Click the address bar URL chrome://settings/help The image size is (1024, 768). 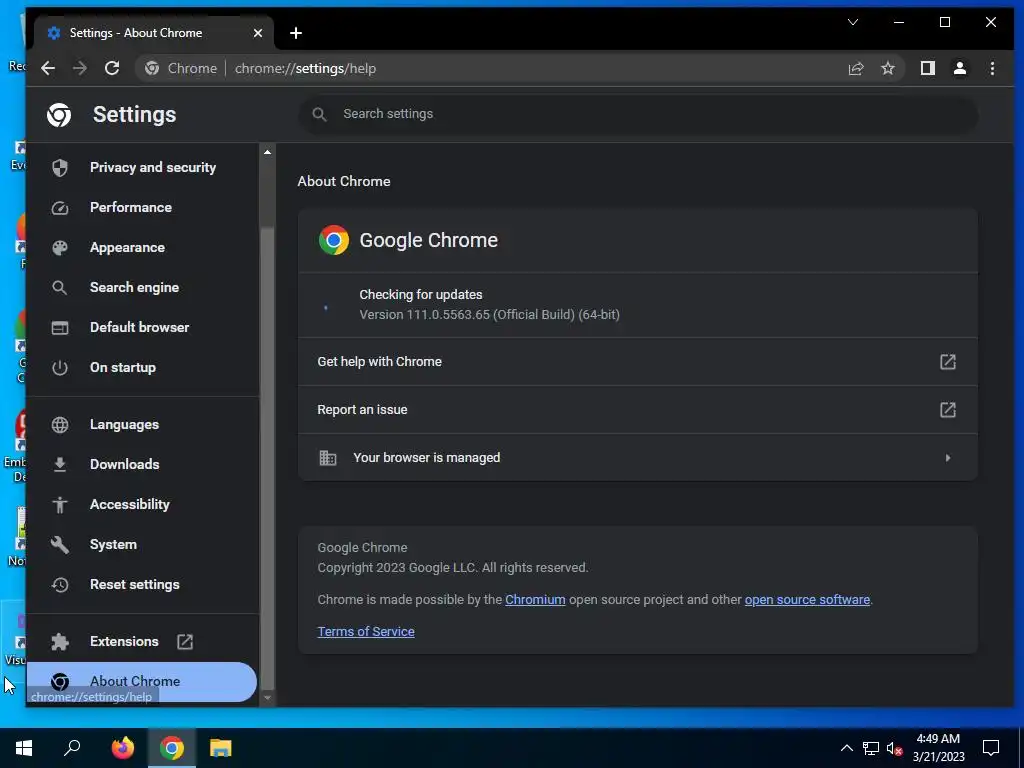pyautogui.click(x=305, y=69)
